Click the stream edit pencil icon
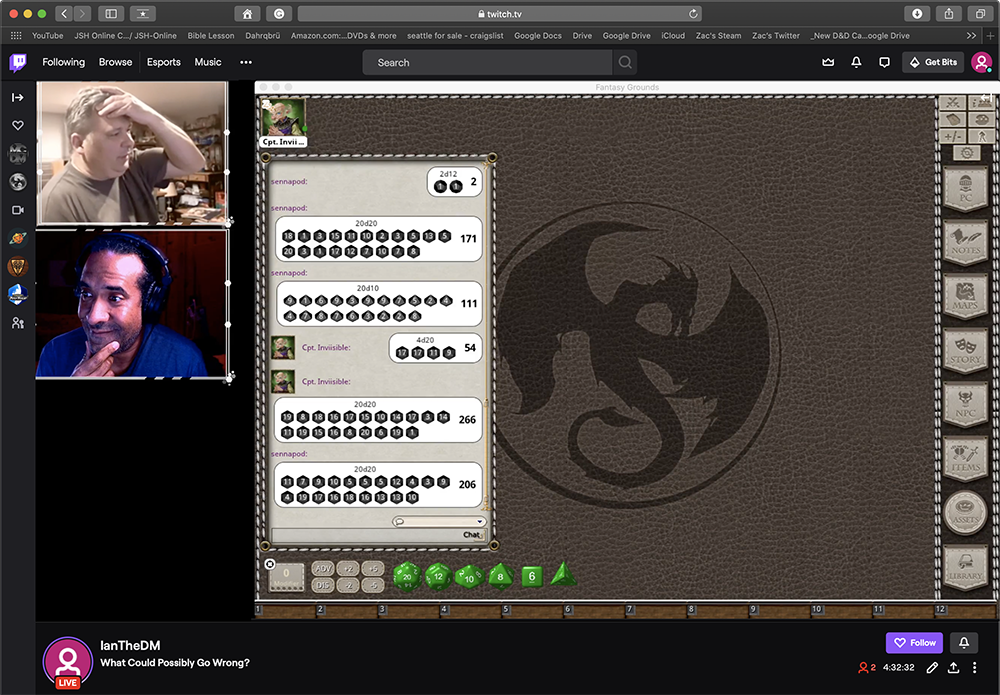 pos(932,668)
